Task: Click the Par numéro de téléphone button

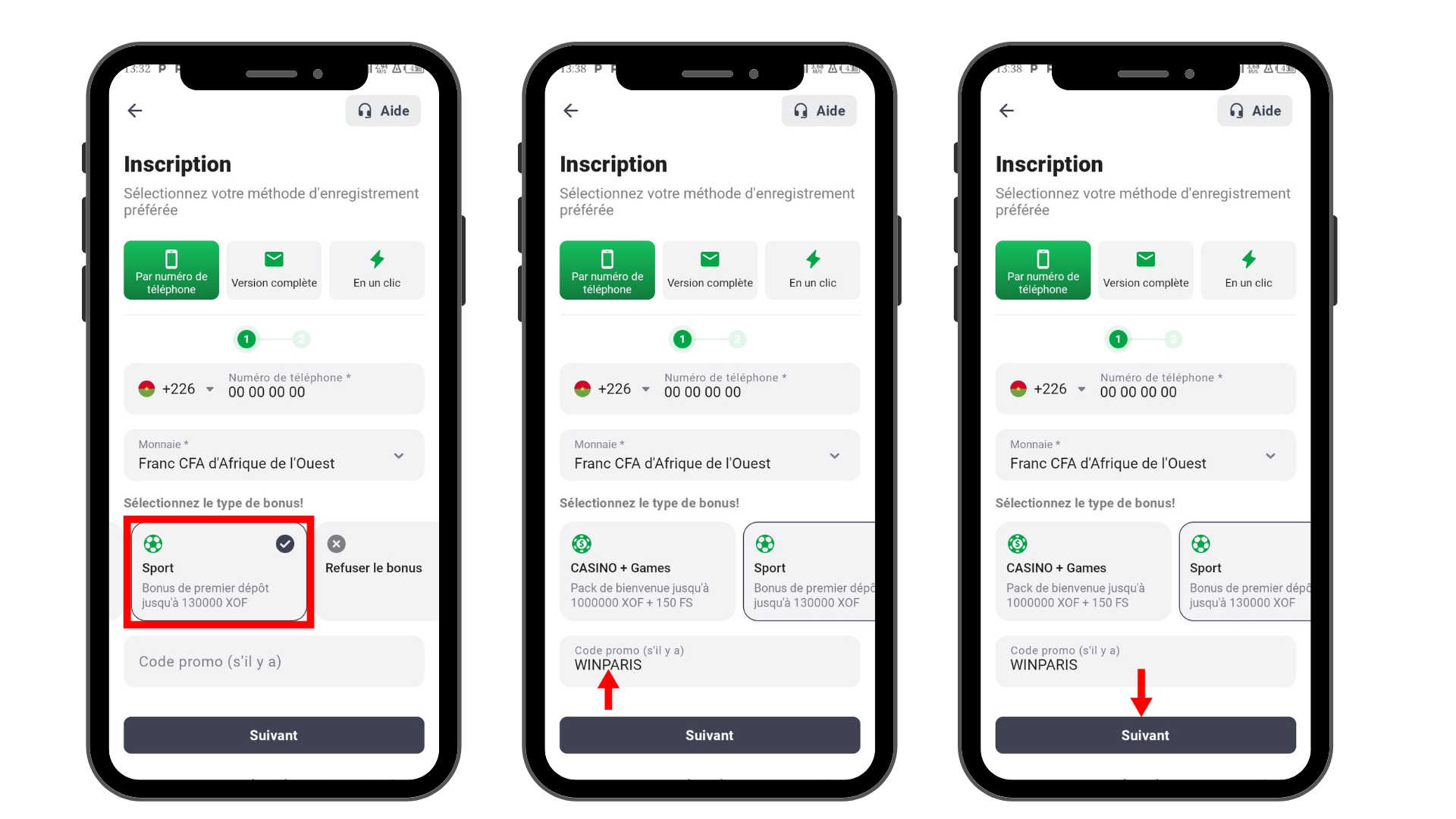Action: [x=174, y=270]
